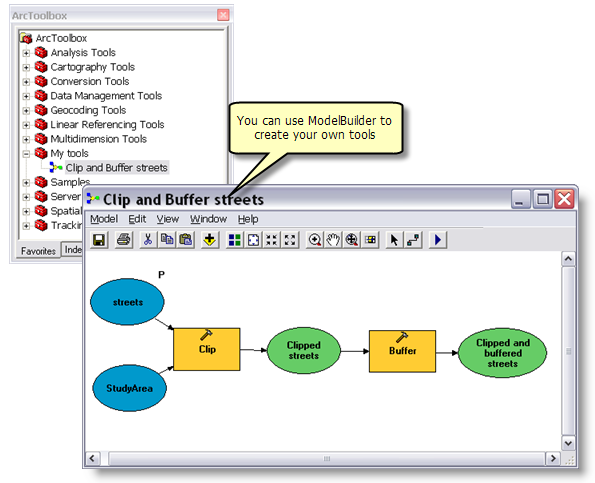Print the model using the printer icon

(123, 240)
